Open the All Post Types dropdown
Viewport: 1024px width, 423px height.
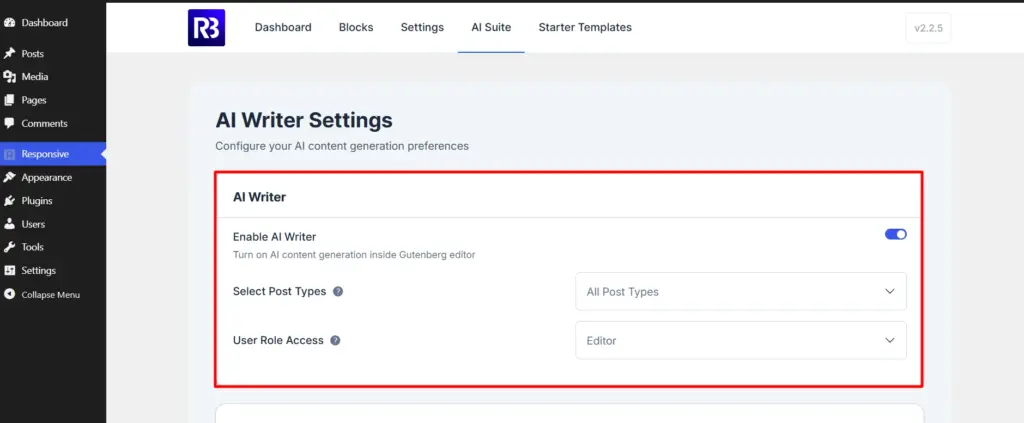pos(741,291)
